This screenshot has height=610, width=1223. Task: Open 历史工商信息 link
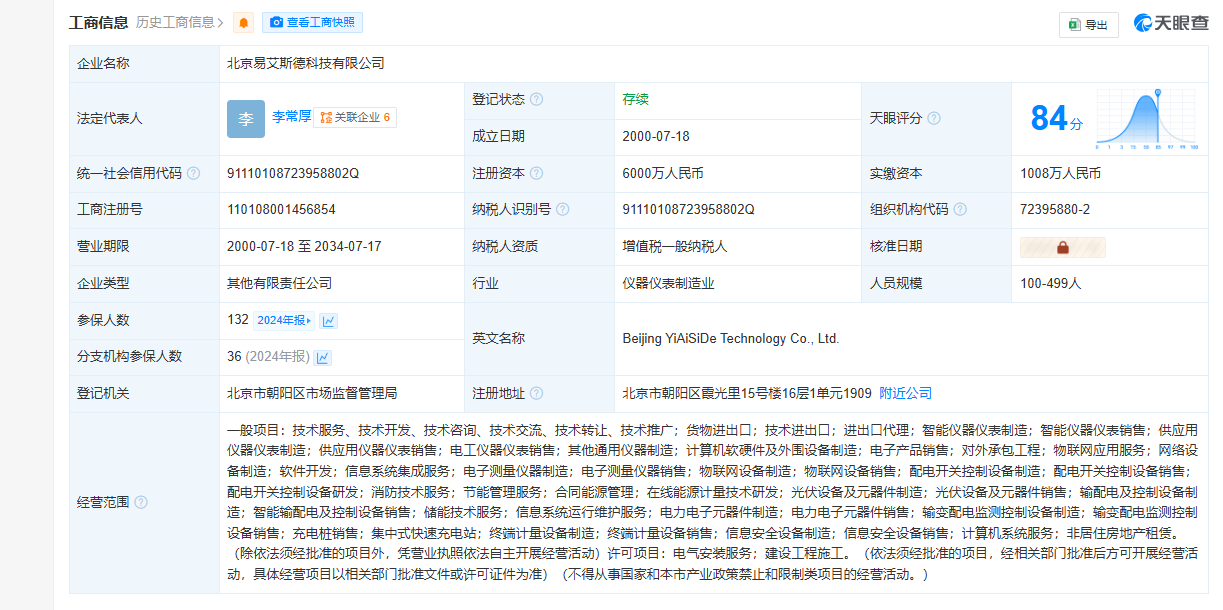coord(179,23)
